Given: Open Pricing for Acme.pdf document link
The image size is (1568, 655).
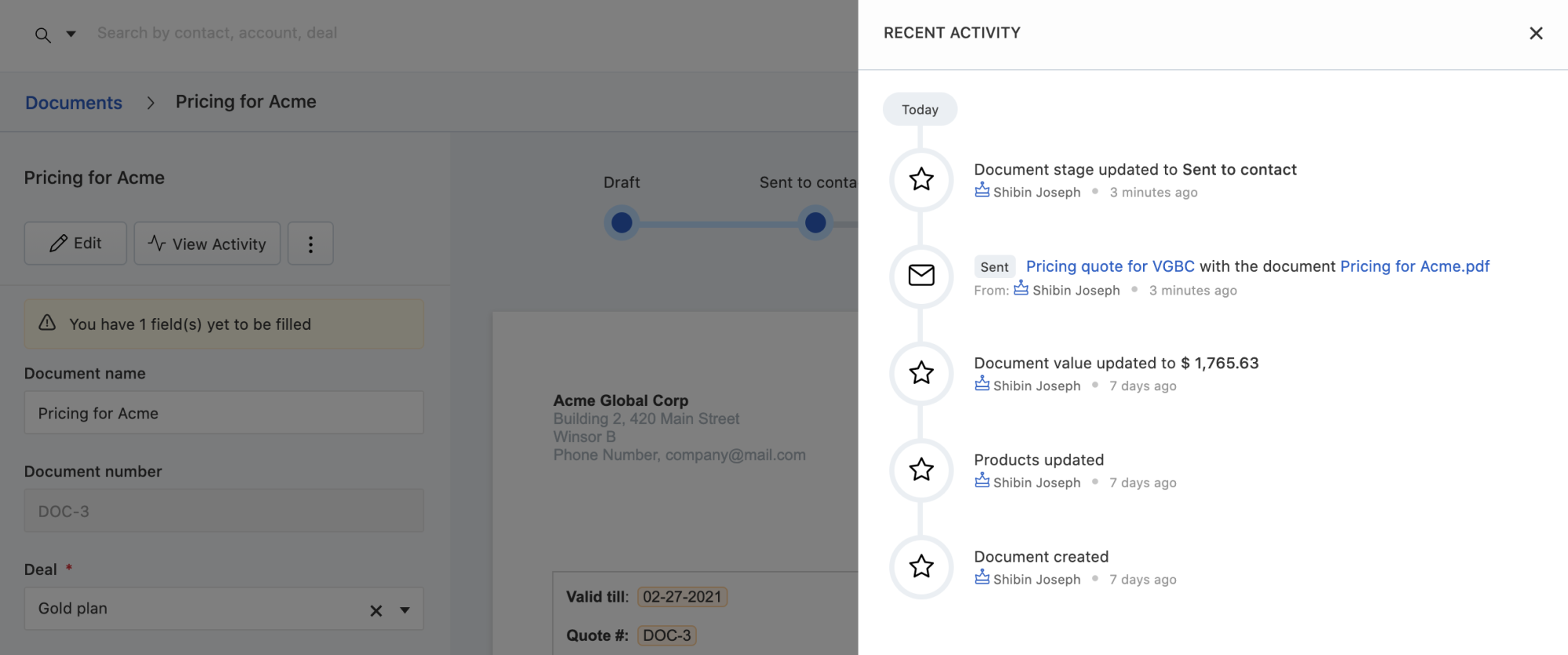Looking at the screenshot, I should tap(1414, 266).
